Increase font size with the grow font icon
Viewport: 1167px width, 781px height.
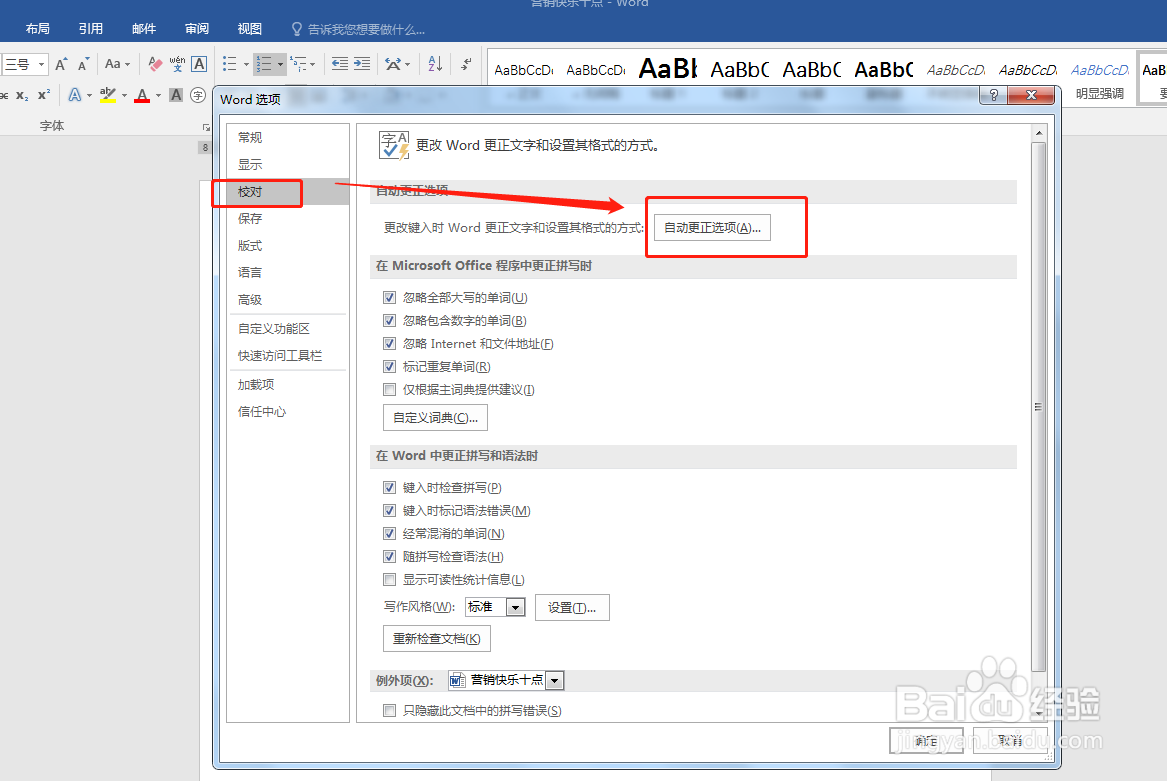[62, 64]
